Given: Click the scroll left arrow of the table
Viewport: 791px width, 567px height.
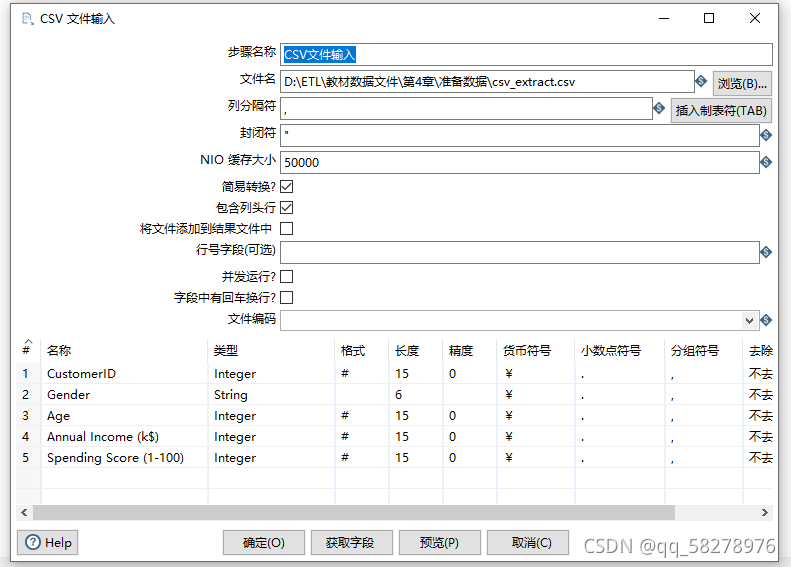Looking at the screenshot, I should 24,513.
